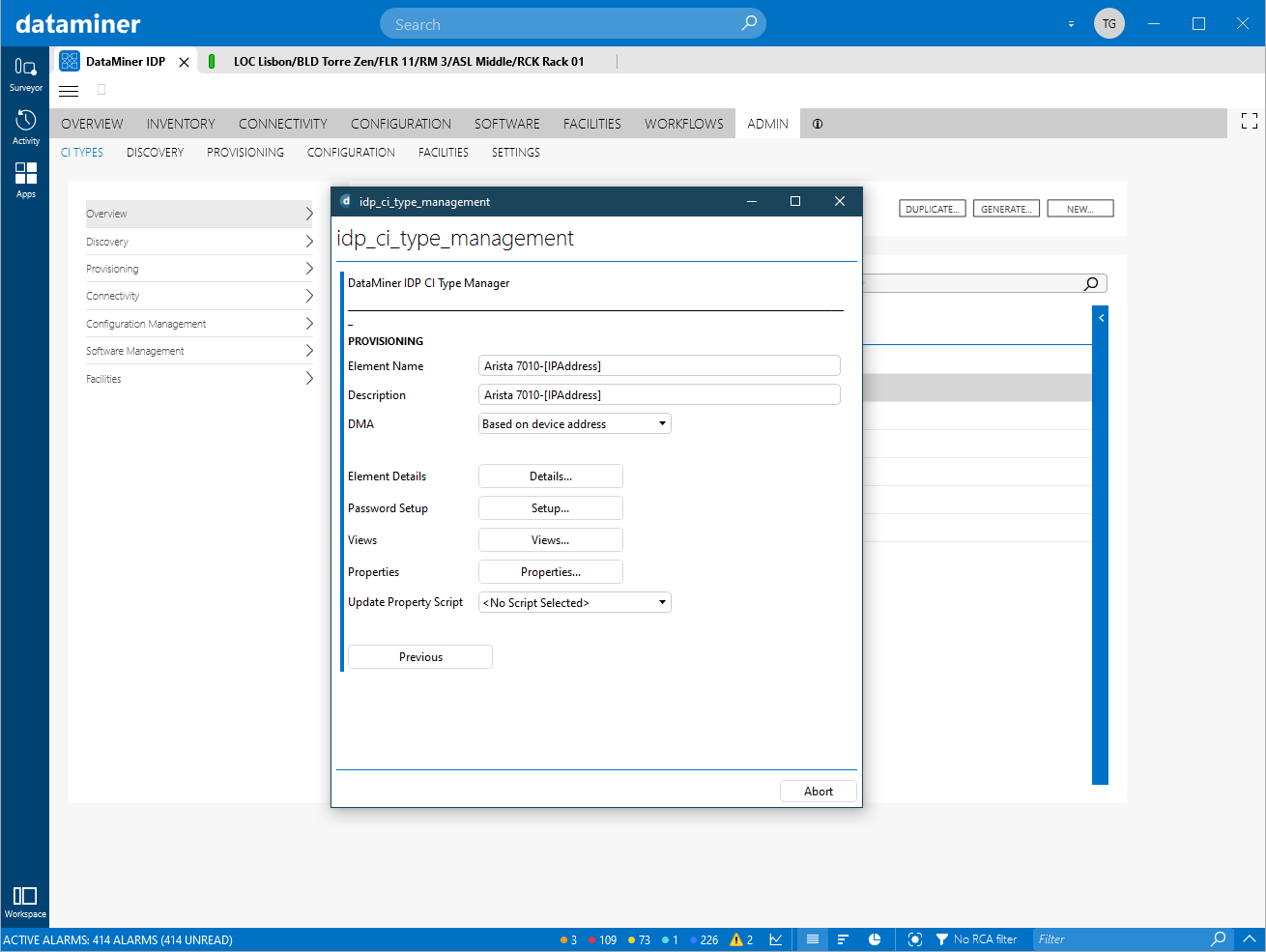Expand the Provisioning row chevron
The width and height of the screenshot is (1266, 952).
click(x=309, y=268)
